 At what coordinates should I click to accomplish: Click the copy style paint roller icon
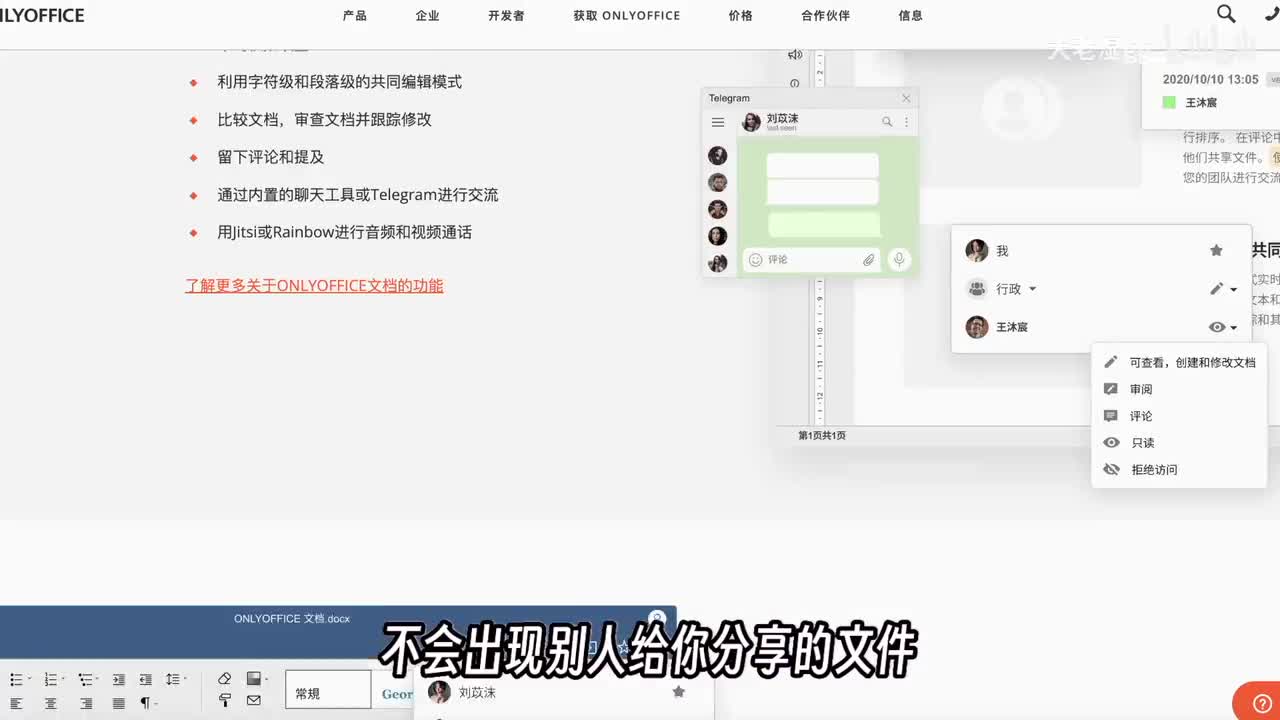click(x=225, y=701)
